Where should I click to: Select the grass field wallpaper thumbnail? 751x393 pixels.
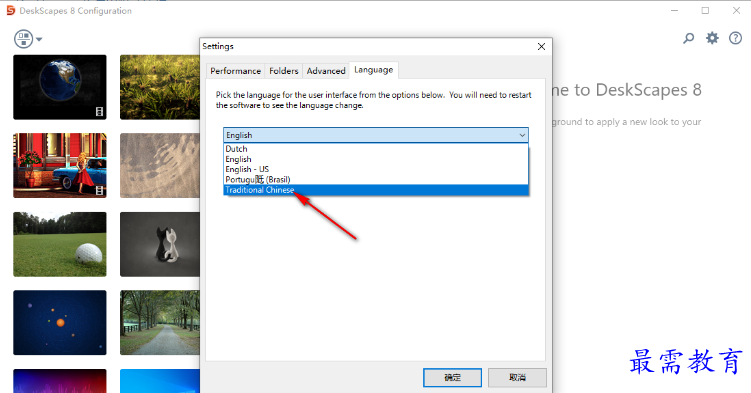tap(160, 87)
